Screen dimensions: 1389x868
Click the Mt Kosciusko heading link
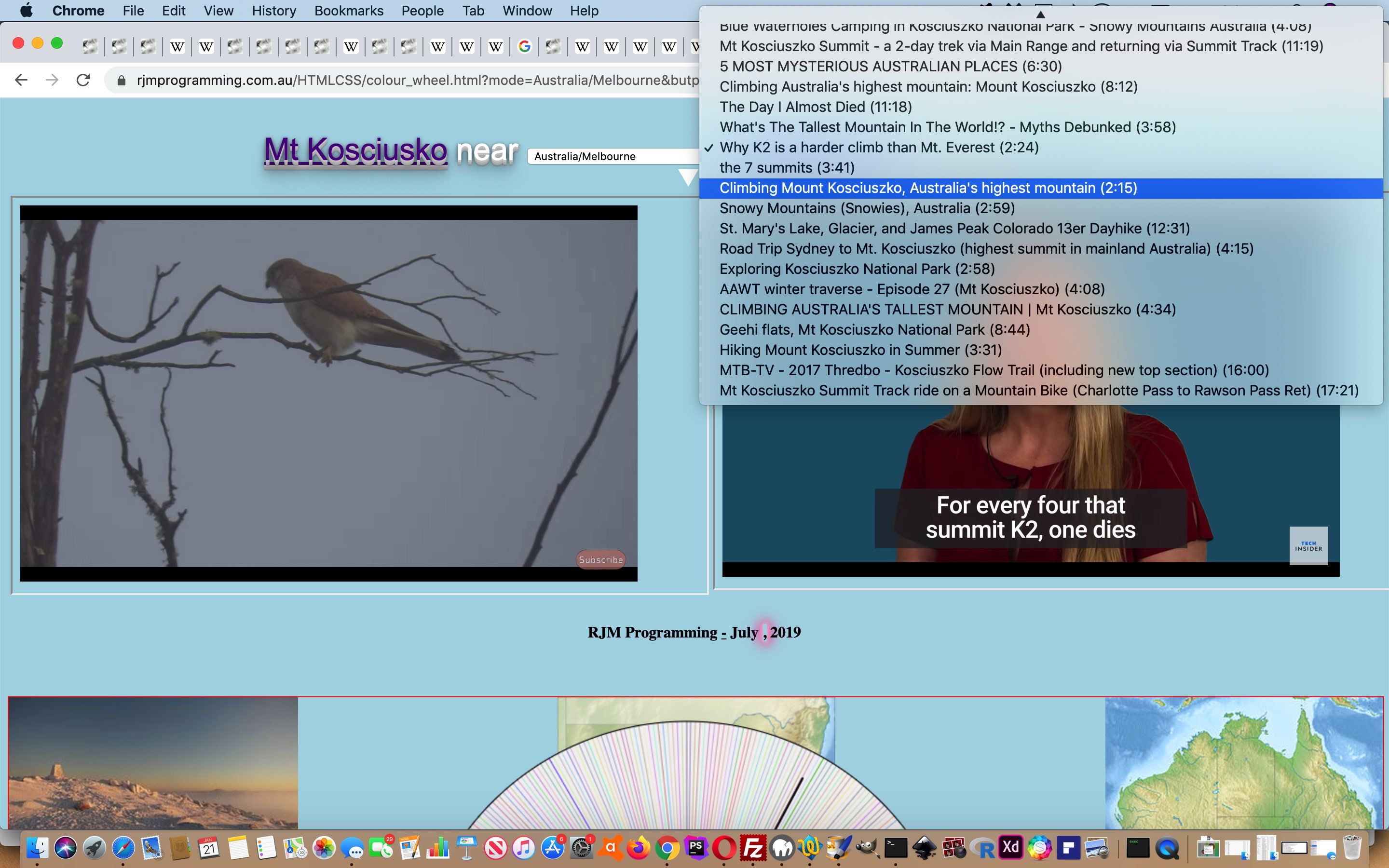355,151
